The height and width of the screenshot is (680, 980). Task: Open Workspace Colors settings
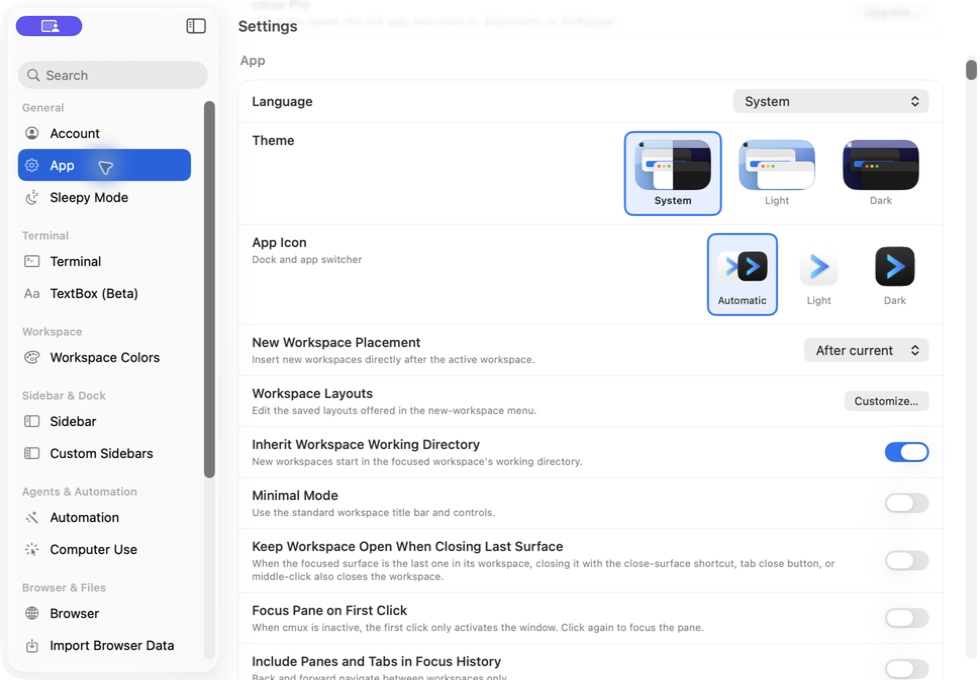pos(104,358)
